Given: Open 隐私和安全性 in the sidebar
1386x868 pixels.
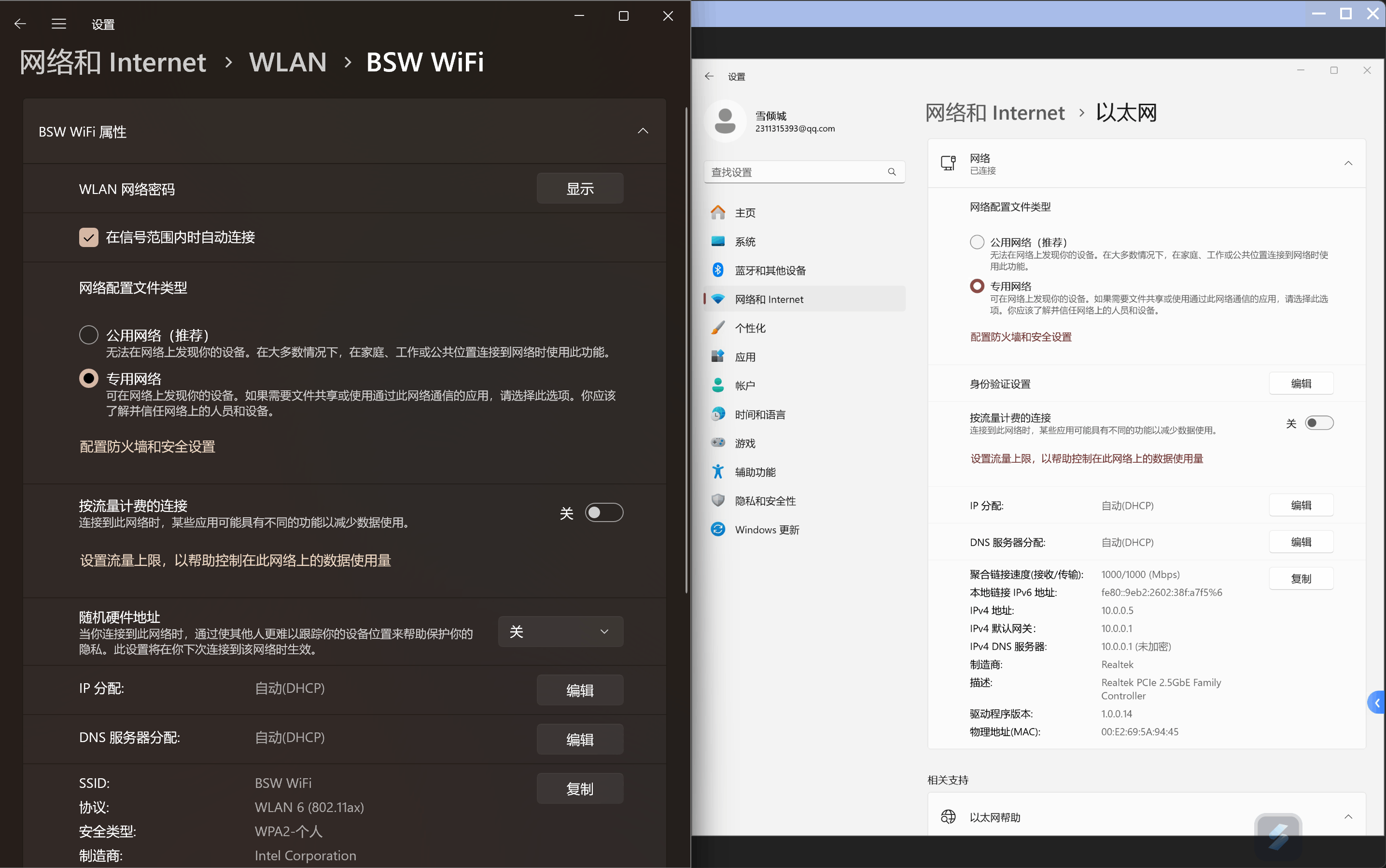Looking at the screenshot, I should click(765, 501).
